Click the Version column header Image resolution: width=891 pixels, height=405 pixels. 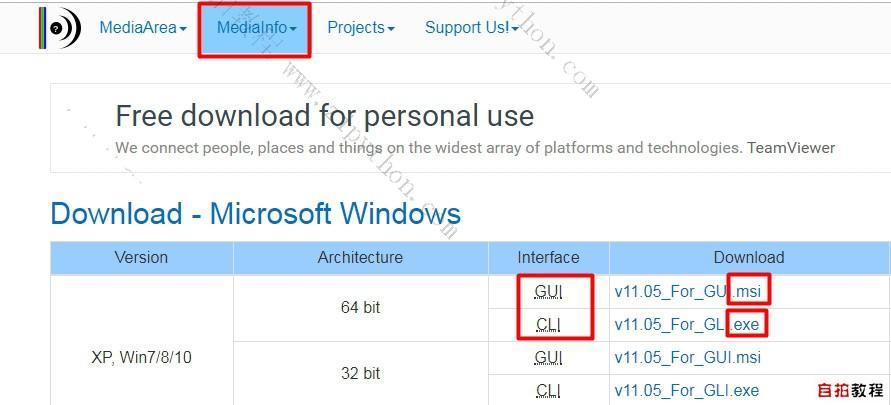coord(141,257)
